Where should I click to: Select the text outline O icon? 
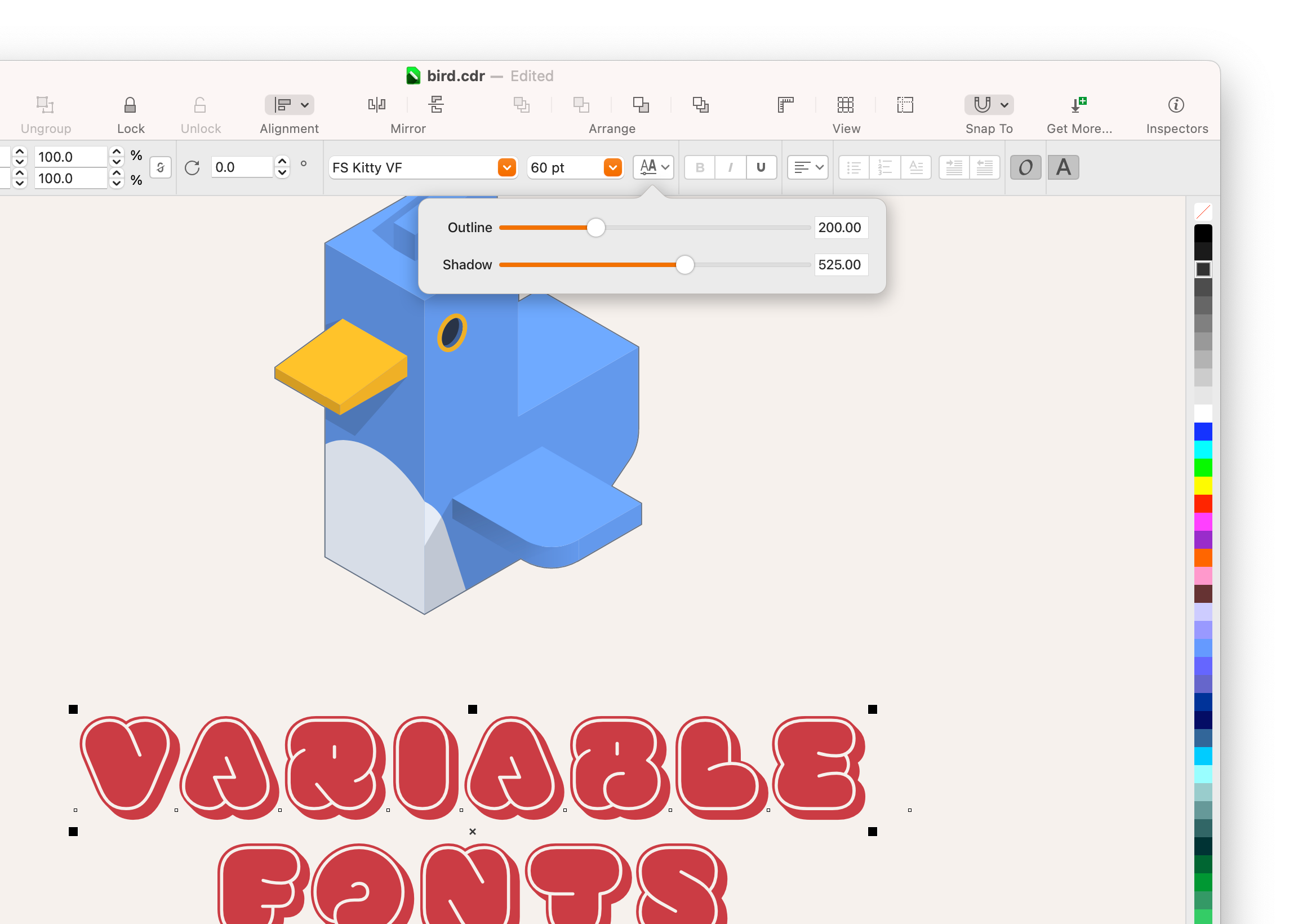[1025, 167]
